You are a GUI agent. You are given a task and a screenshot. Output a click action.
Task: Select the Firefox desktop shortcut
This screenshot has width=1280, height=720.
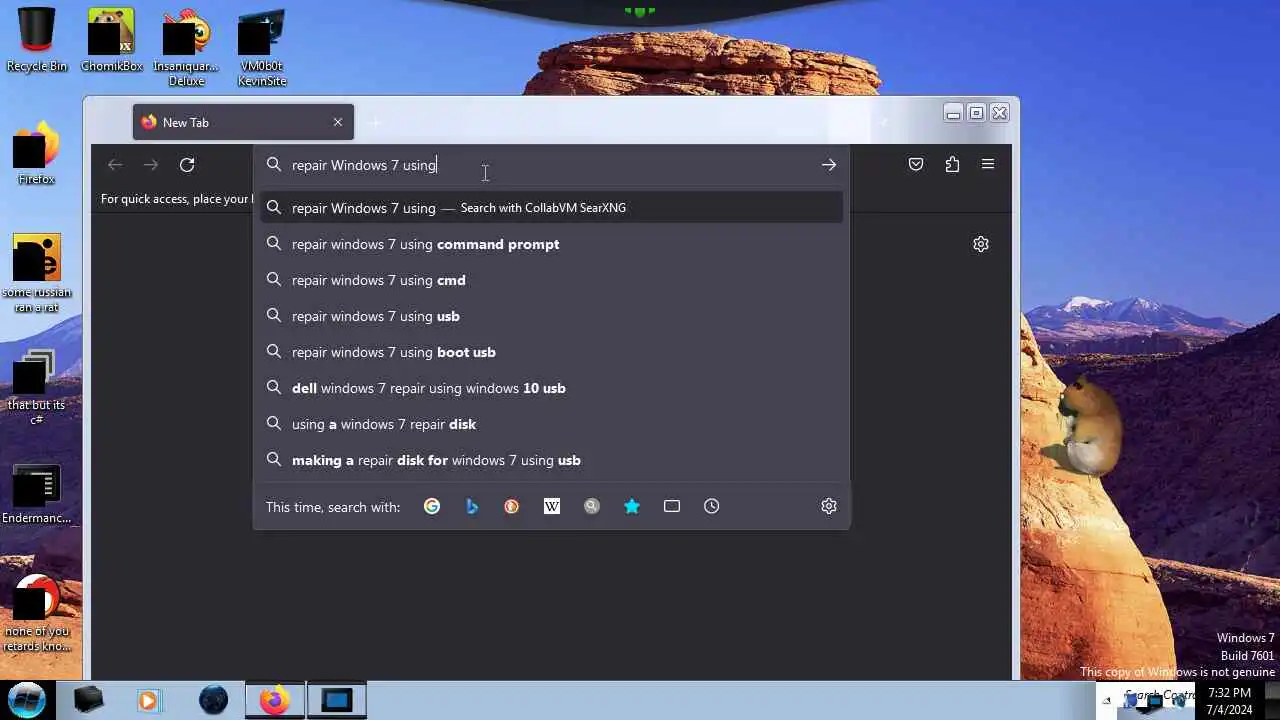(x=37, y=153)
